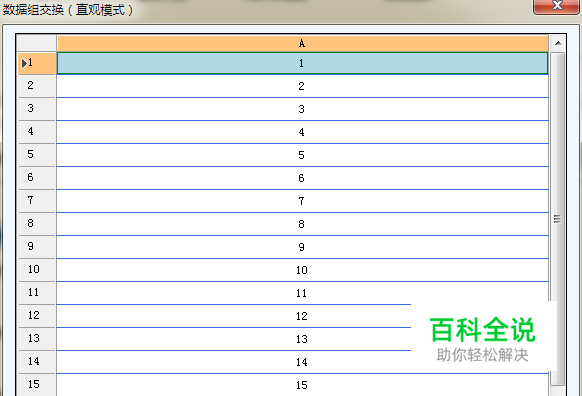Image resolution: width=582 pixels, height=396 pixels.
Task: Select row header 12
Action: [37, 316]
